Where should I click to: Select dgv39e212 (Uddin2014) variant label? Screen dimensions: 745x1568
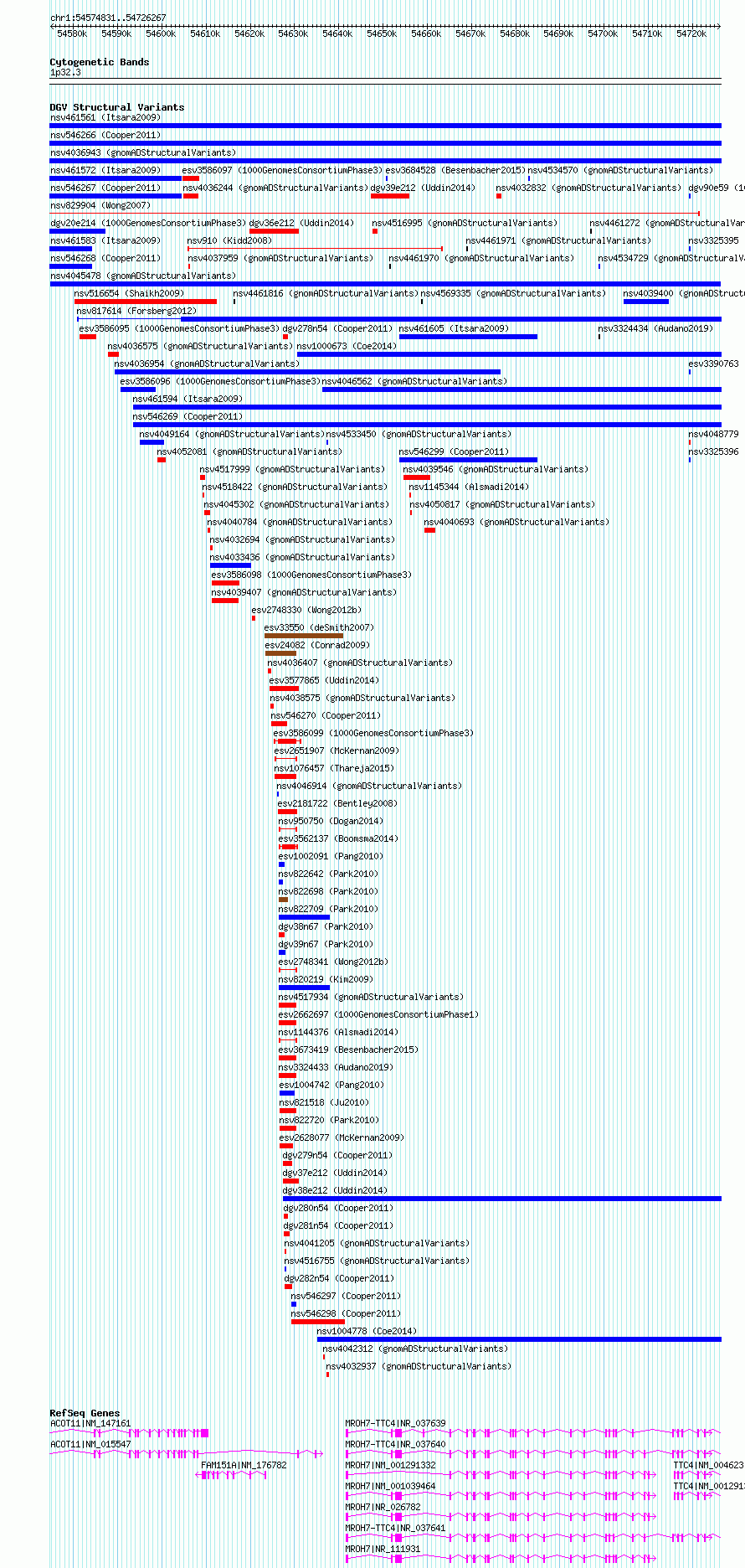point(423,188)
